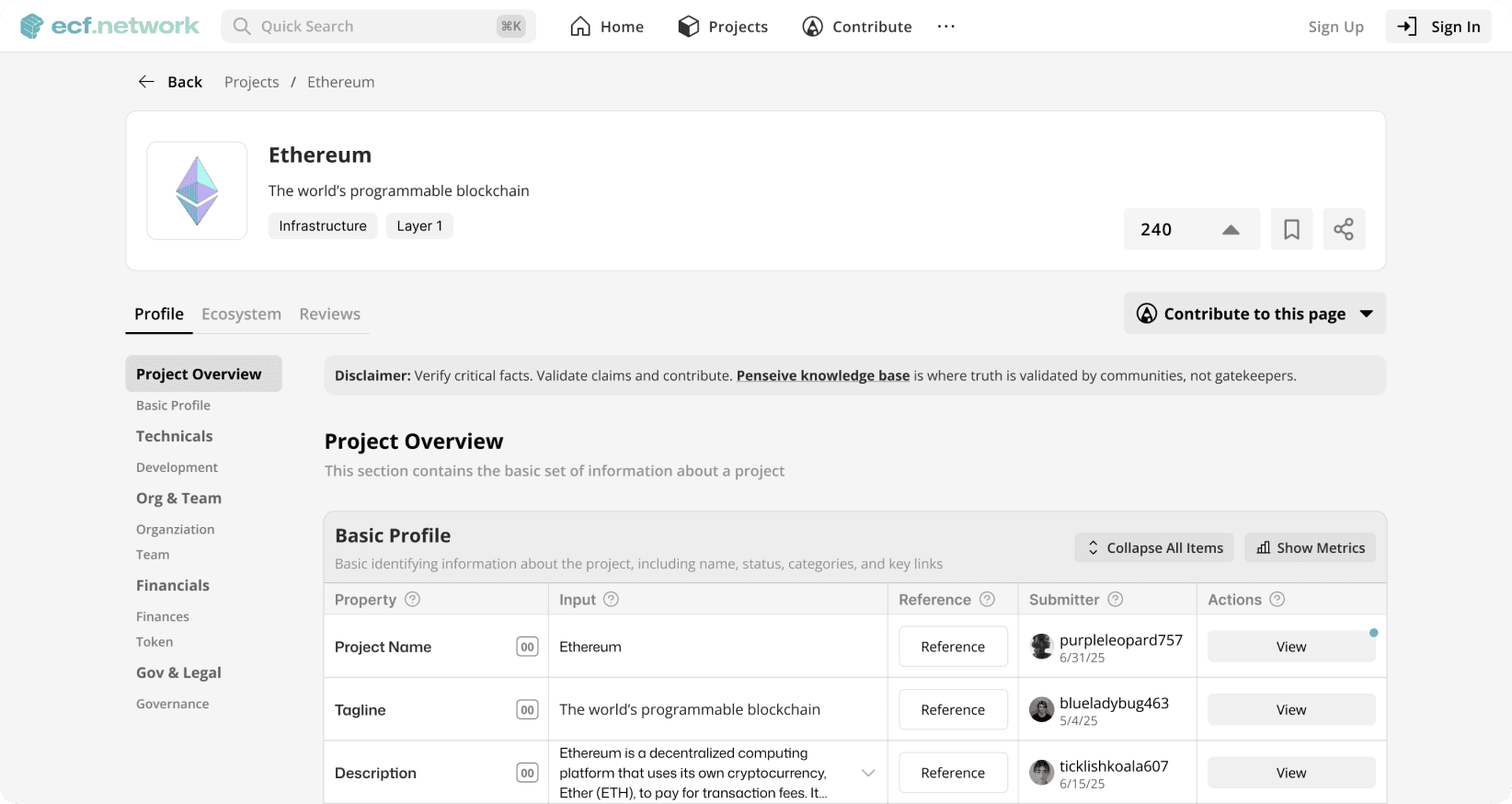Click the 00 badge for Description
Screen dimensions: 1512x804
tap(527, 774)
